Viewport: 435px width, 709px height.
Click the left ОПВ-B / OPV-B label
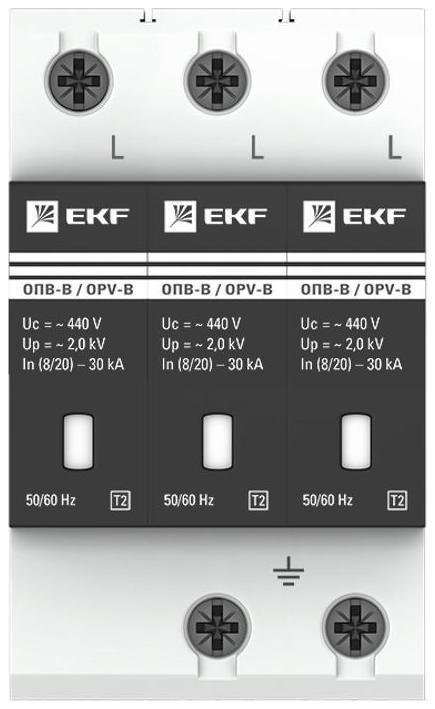pyautogui.click(x=78, y=289)
